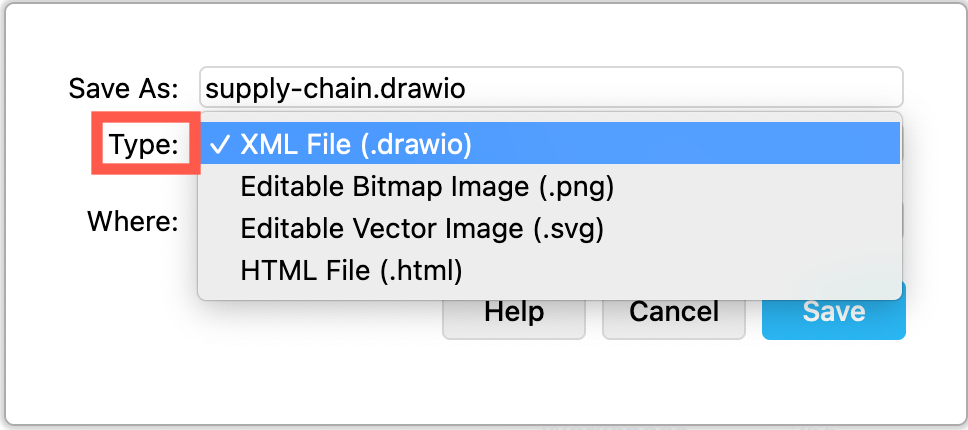
Task: Pick Editable Vector Image (.svg) option
Action: [422, 229]
